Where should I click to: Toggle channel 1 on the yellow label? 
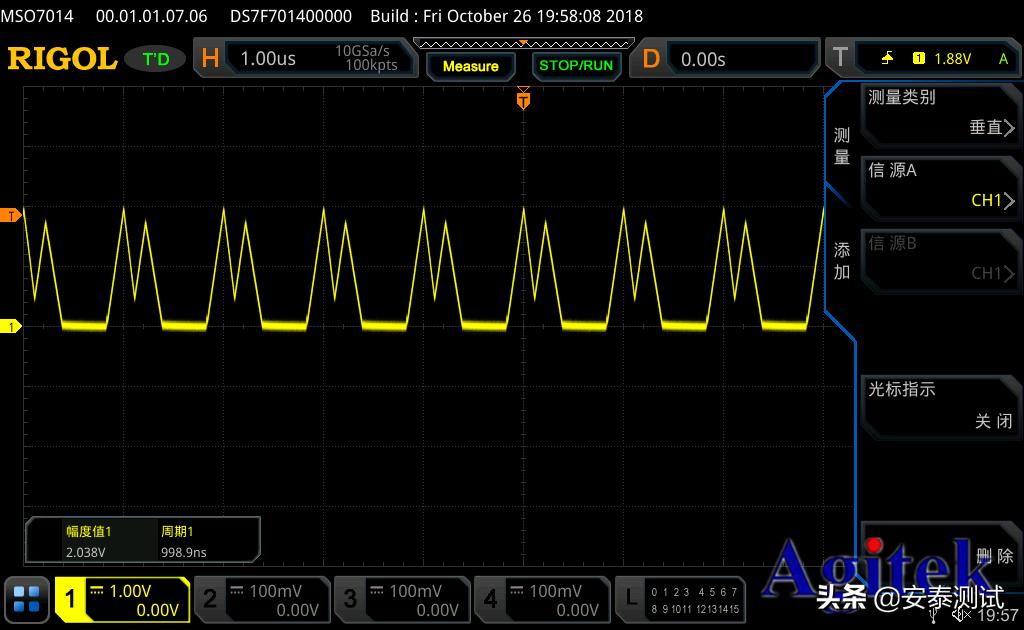pos(70,599)
